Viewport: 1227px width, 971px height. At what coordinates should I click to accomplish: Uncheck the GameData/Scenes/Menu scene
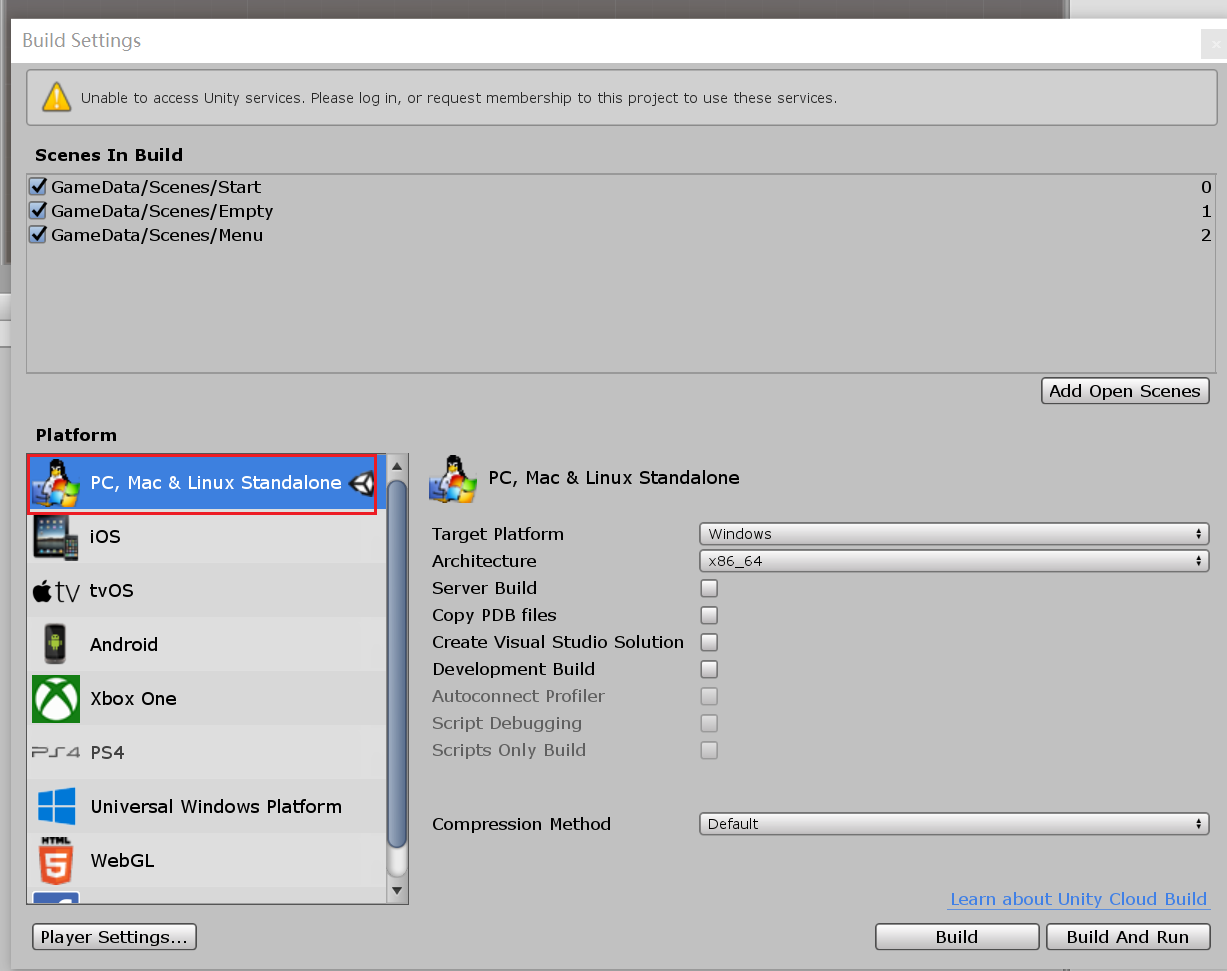click(39, 235)
